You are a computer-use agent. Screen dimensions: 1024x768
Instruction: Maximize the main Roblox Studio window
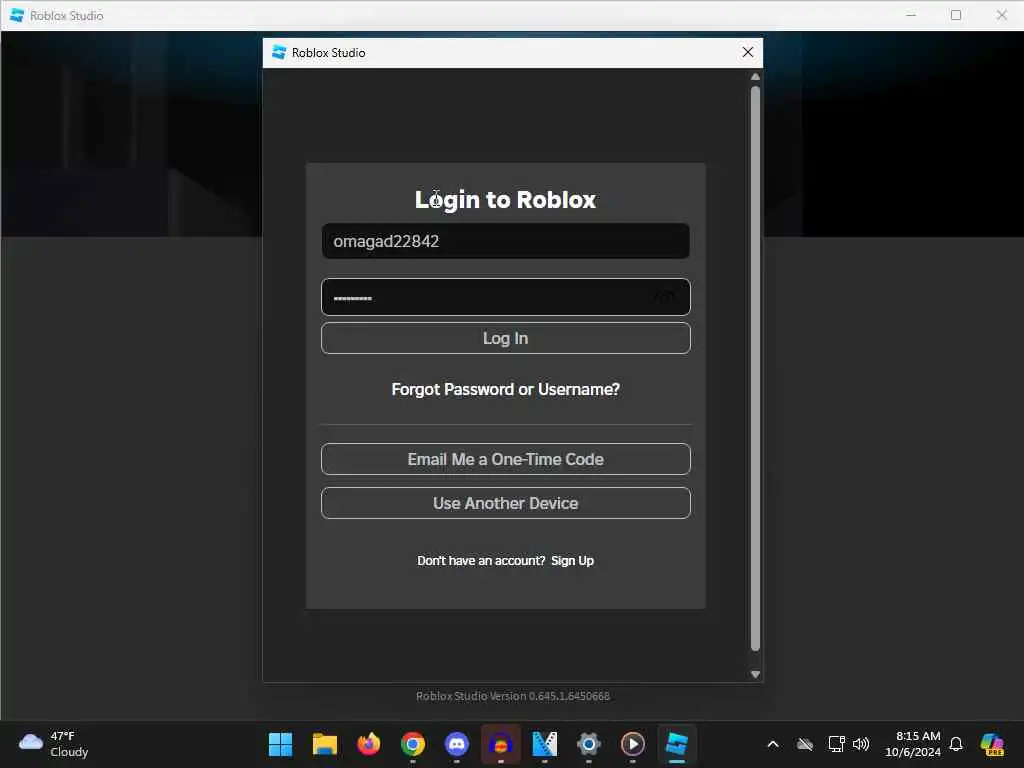point(955,15)
